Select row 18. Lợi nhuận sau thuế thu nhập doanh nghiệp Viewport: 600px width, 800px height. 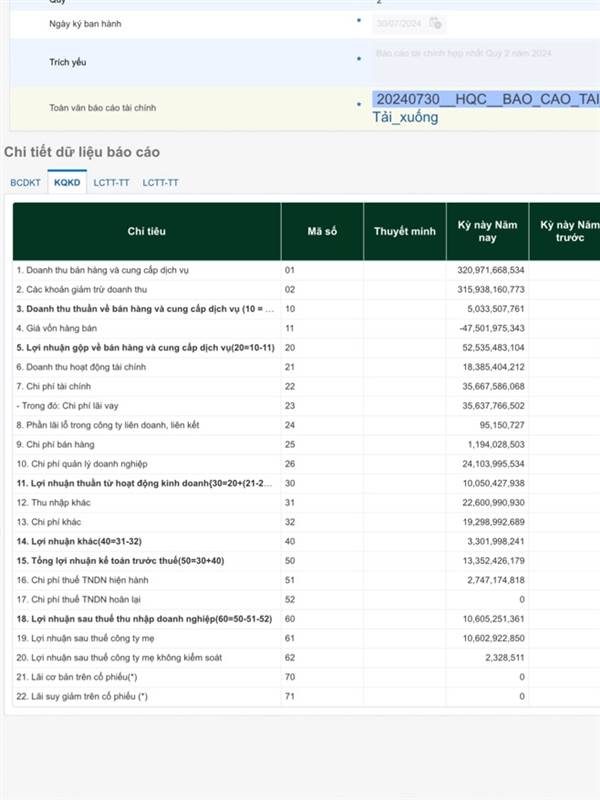coord(306,619)
